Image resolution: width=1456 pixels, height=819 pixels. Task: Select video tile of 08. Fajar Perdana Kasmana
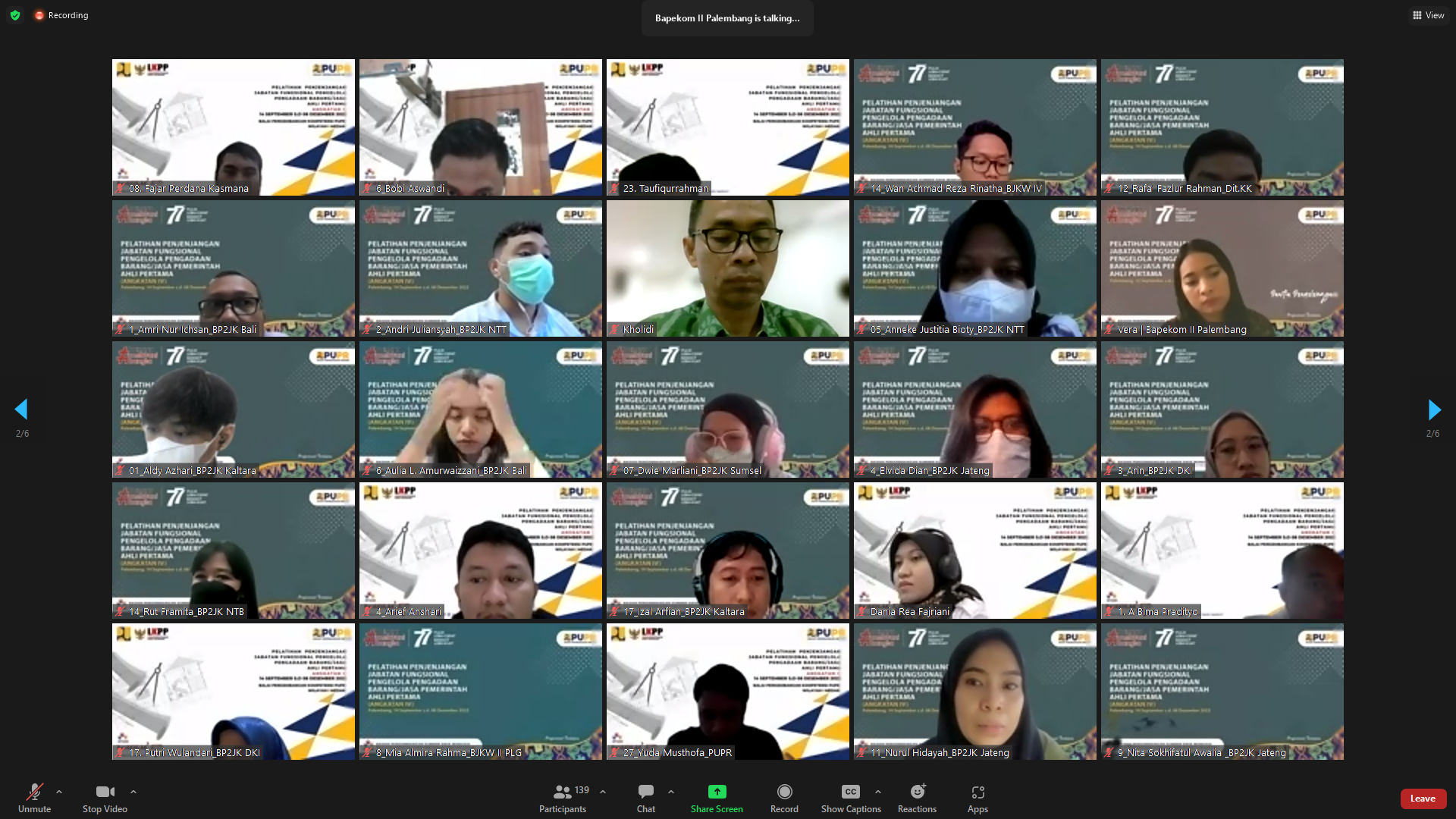[x=234, y=127]
